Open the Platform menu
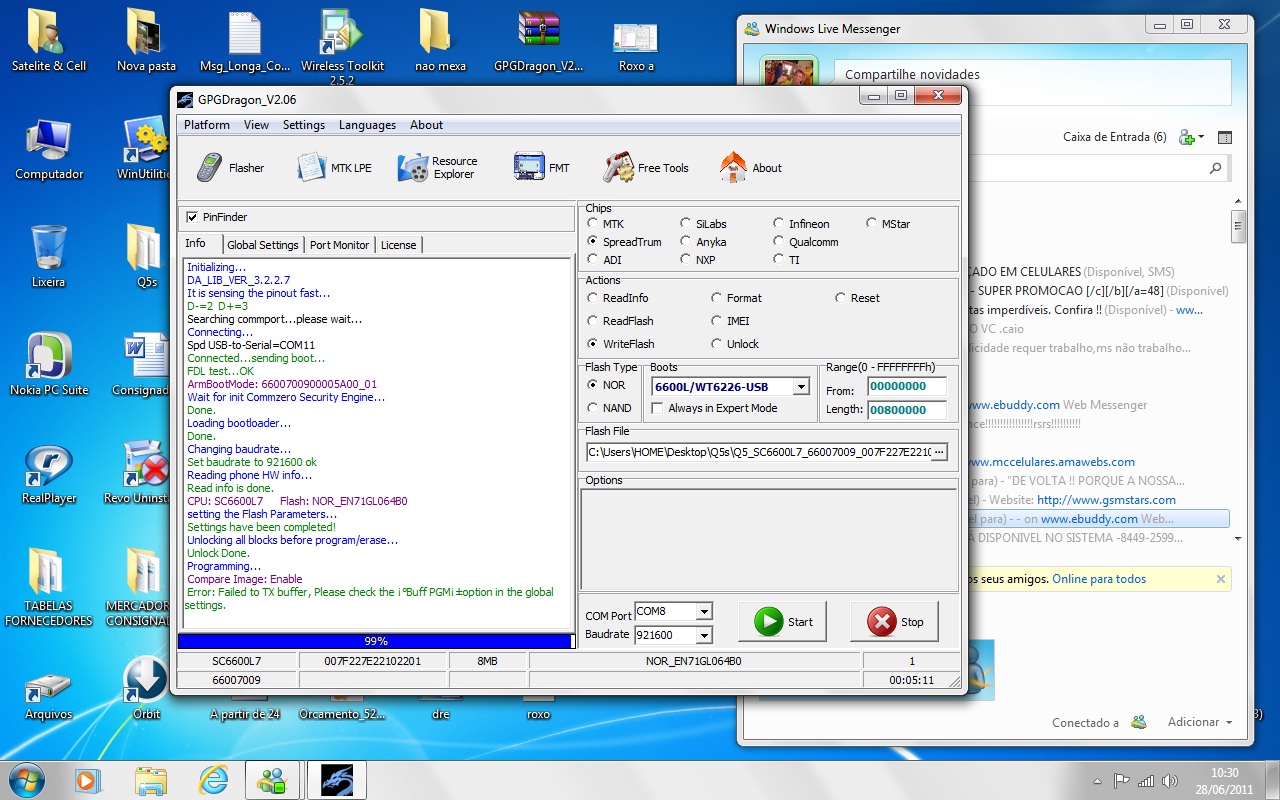 point(207,125)
